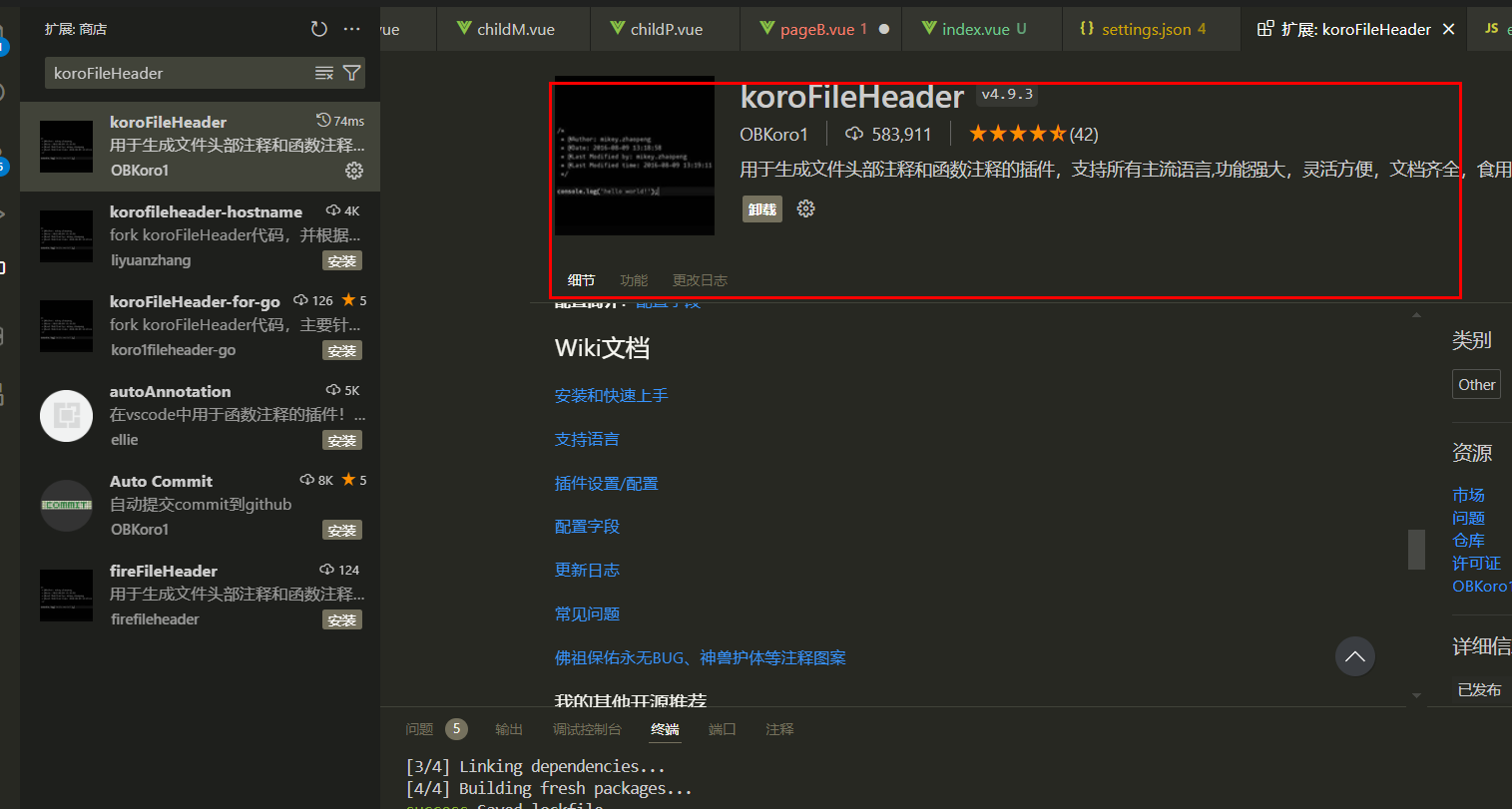Click the readme scroll-up arrow
1512x809 pixels.
[1416, 315]
